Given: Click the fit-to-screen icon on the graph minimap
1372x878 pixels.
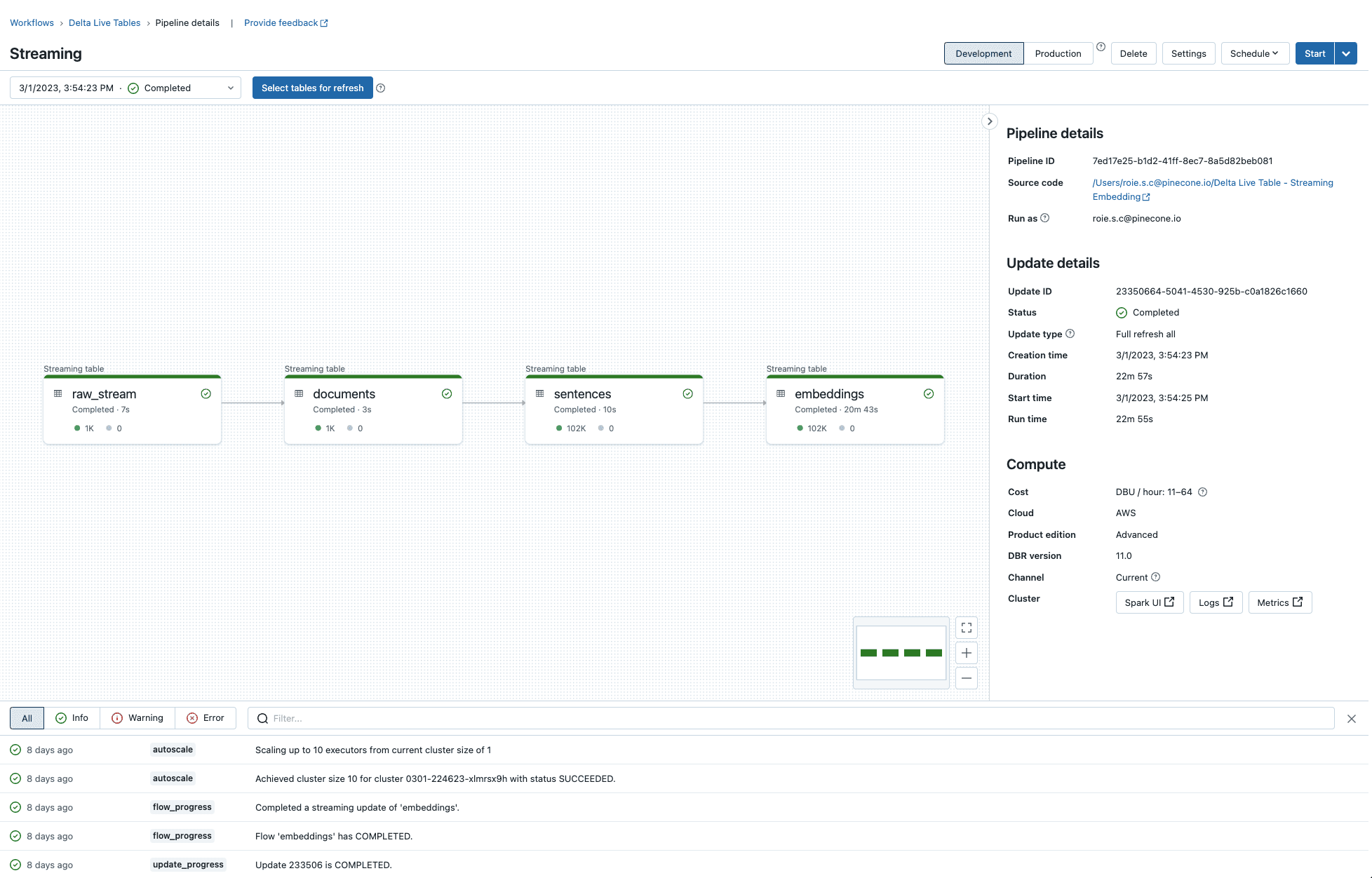Looking at the screenshot, I should [x=966, y=628].
